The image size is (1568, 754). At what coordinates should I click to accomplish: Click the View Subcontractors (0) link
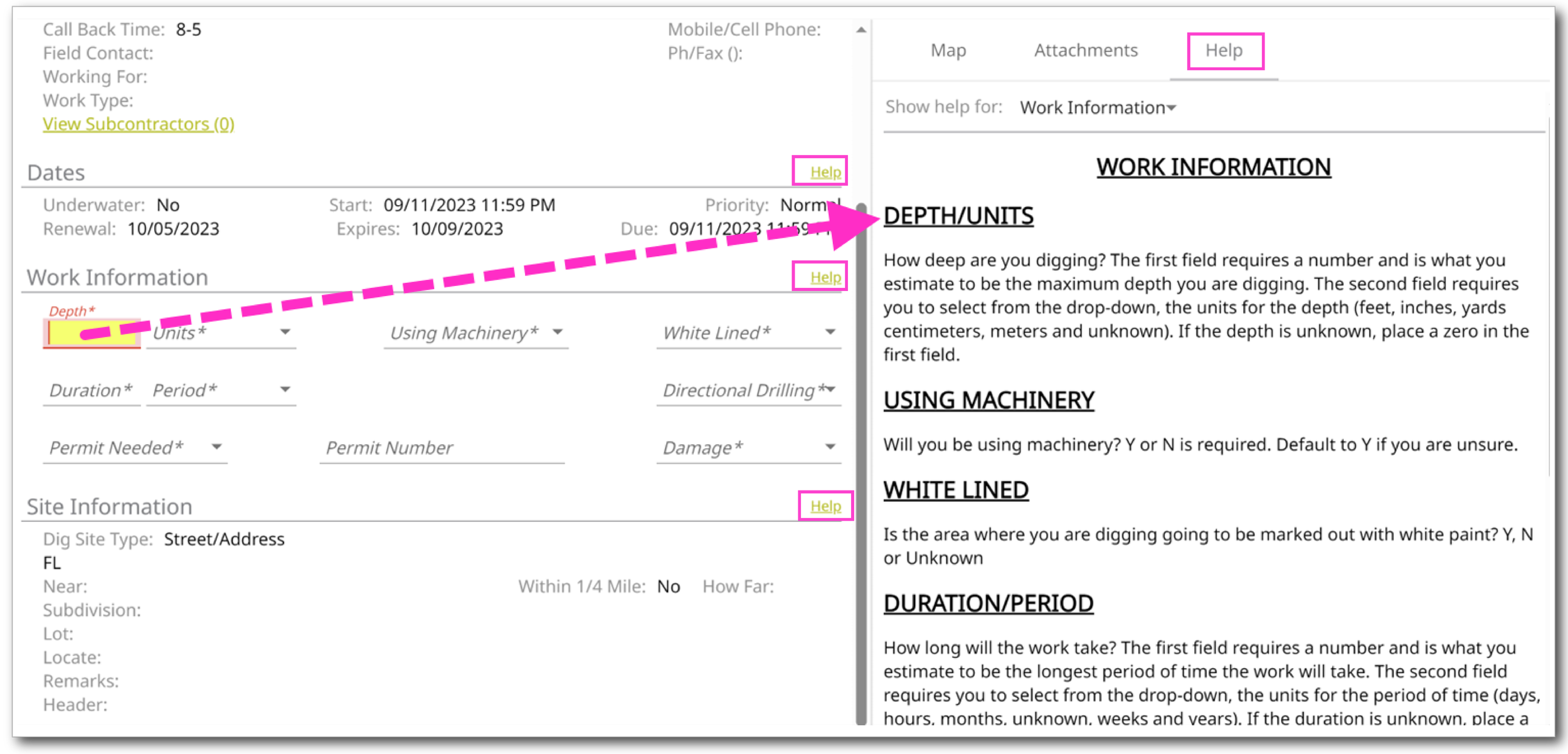click(x=138, y=124)
